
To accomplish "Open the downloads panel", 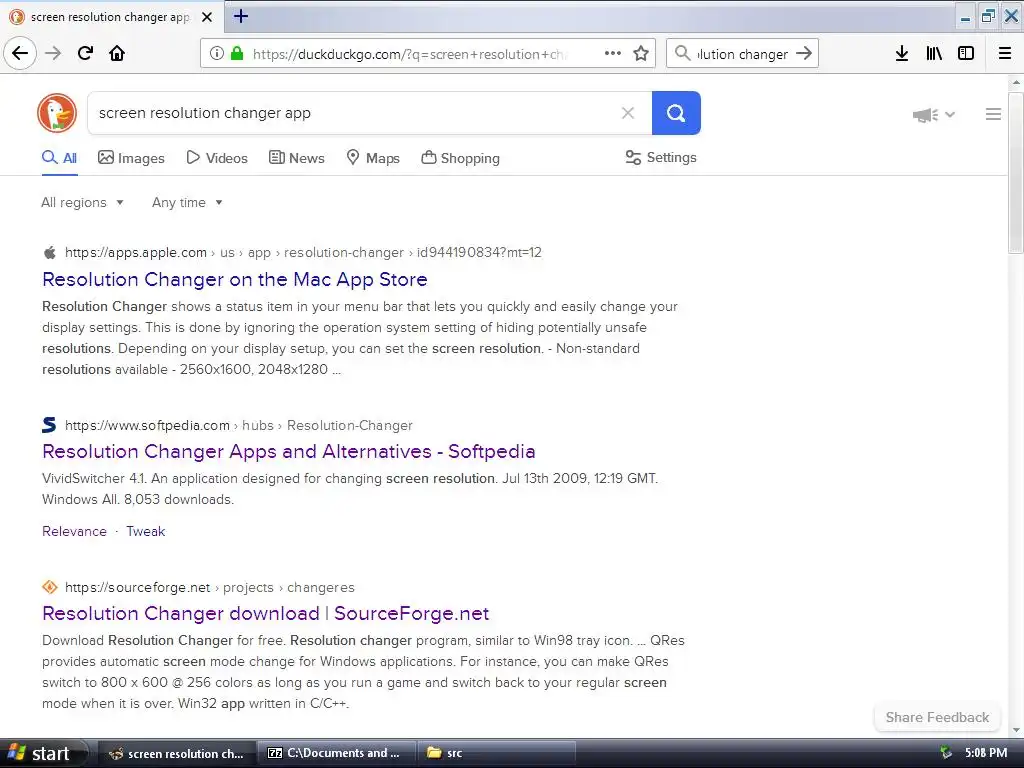I will 902,54.
